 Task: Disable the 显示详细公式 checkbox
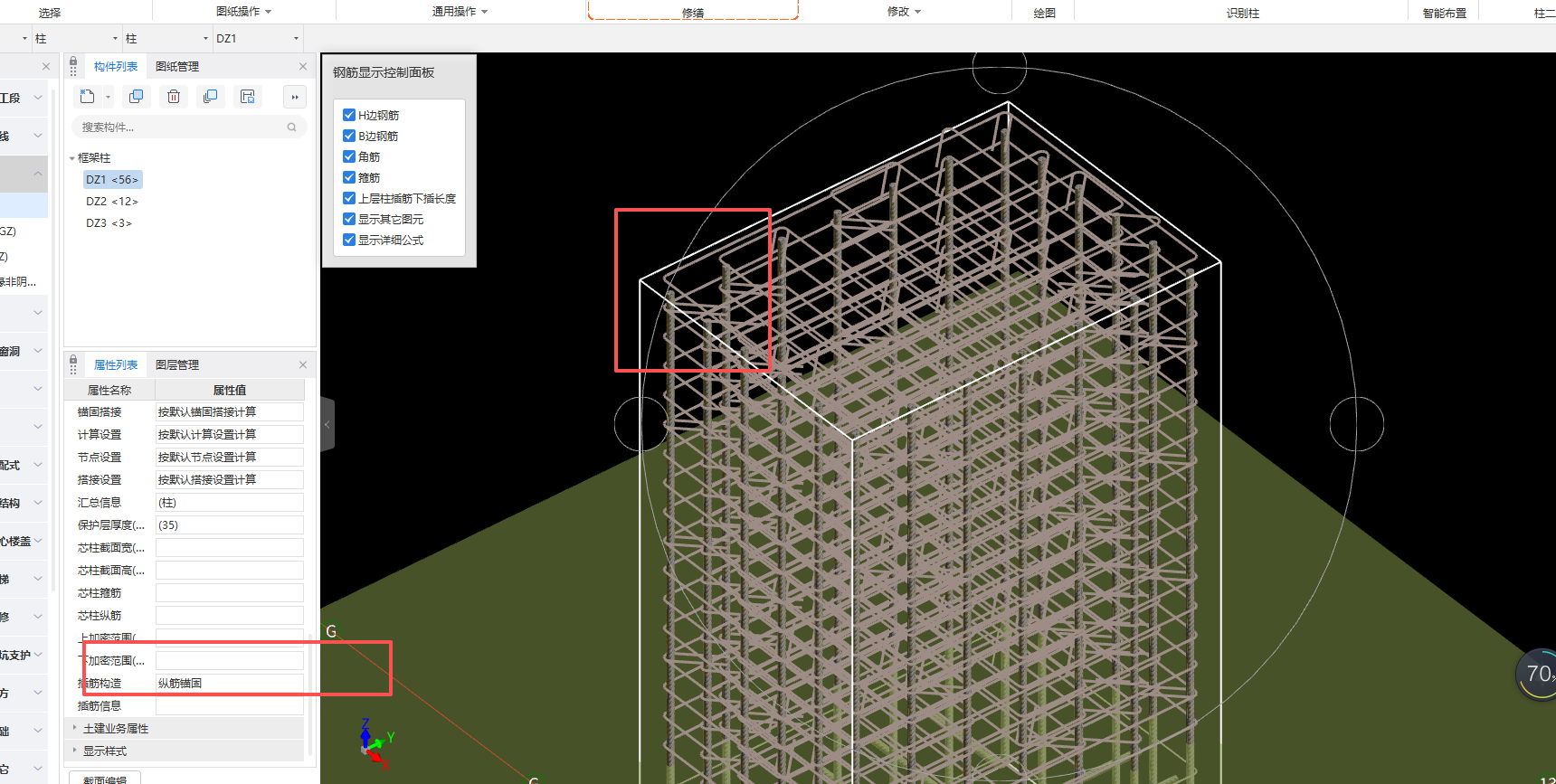click(349, 240)
